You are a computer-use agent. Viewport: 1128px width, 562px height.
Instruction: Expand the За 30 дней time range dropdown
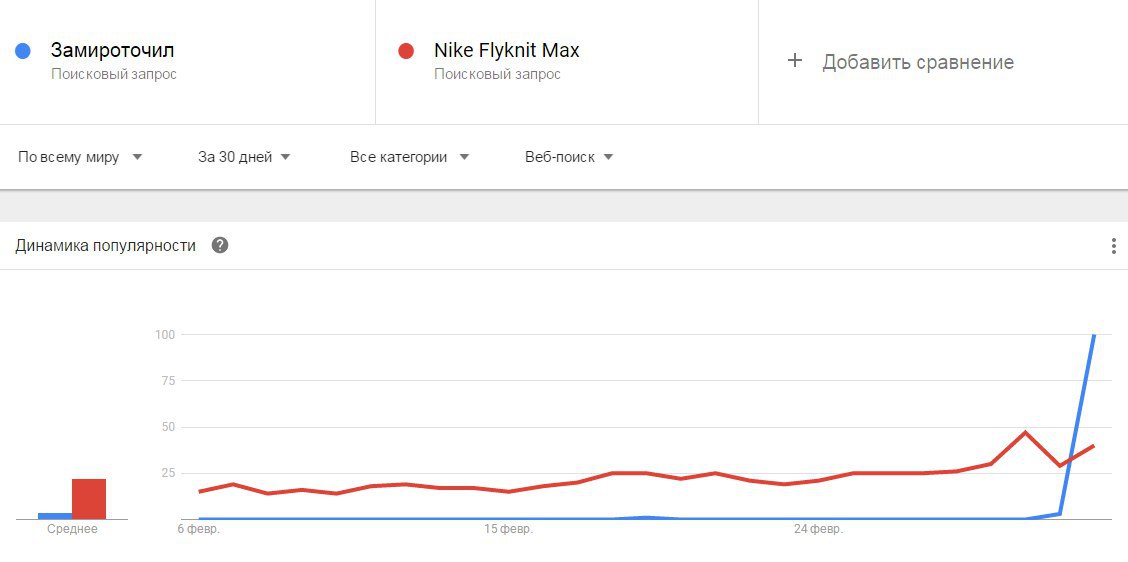[x=244, y=157]
